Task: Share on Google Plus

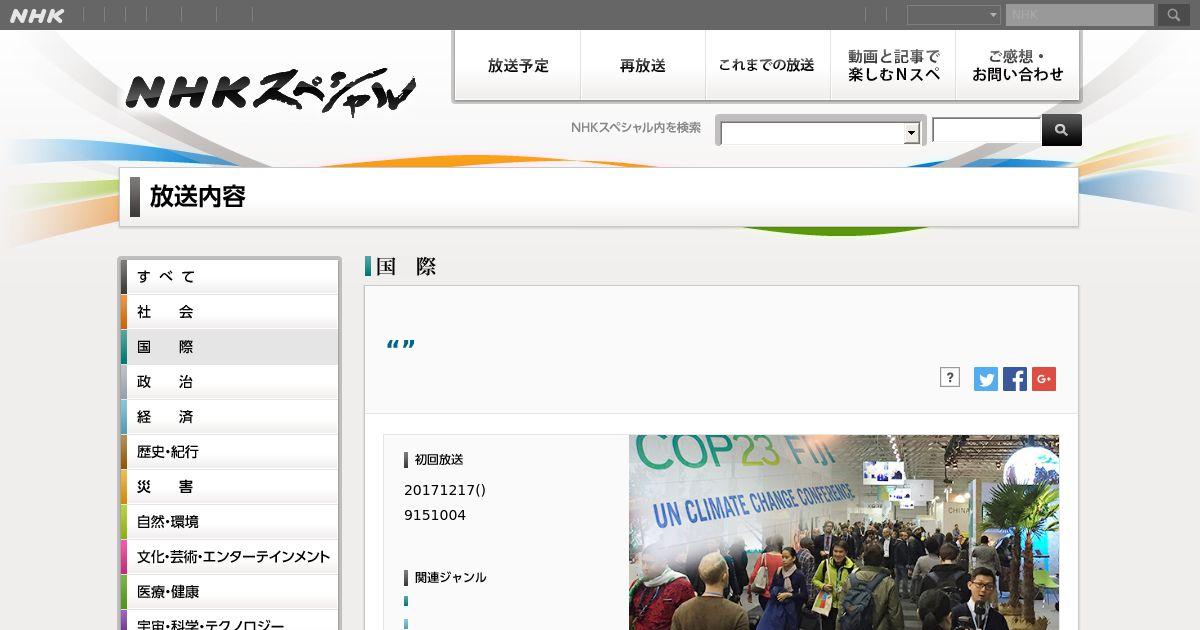Action: pyautogui.click(x=1044, y=379)
